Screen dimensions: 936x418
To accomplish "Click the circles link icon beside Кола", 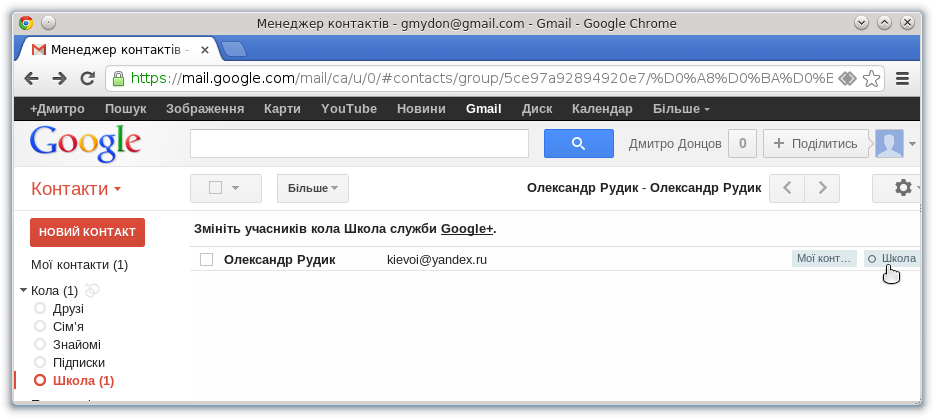I will [92, 291].
